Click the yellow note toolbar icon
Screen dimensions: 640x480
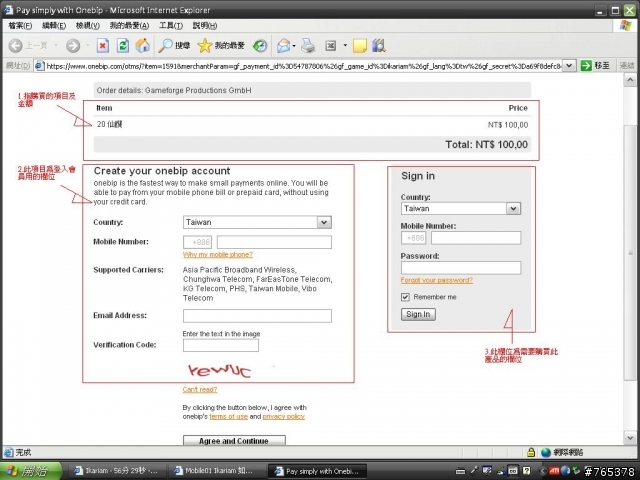(x=360, y=45)
